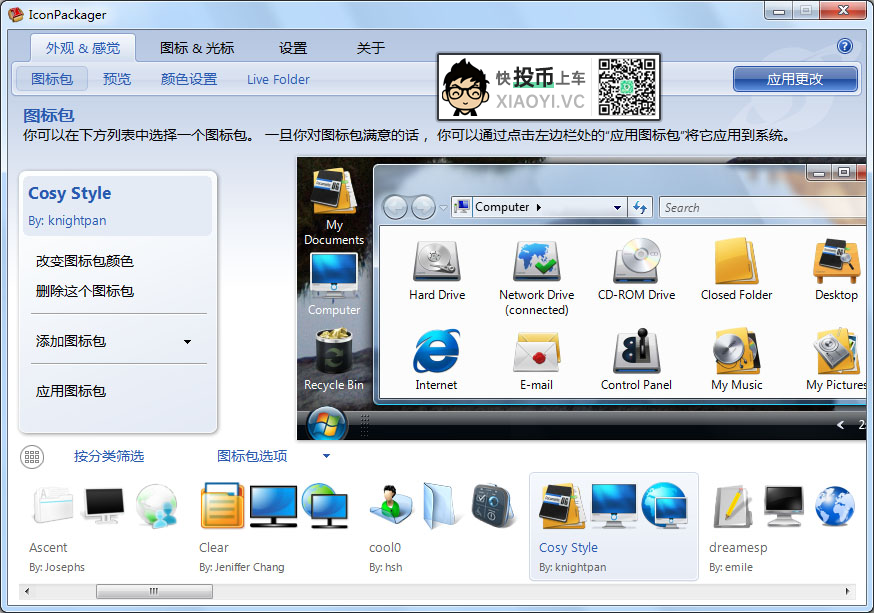Pick cool0 package blue folder icon

(441, 505)
